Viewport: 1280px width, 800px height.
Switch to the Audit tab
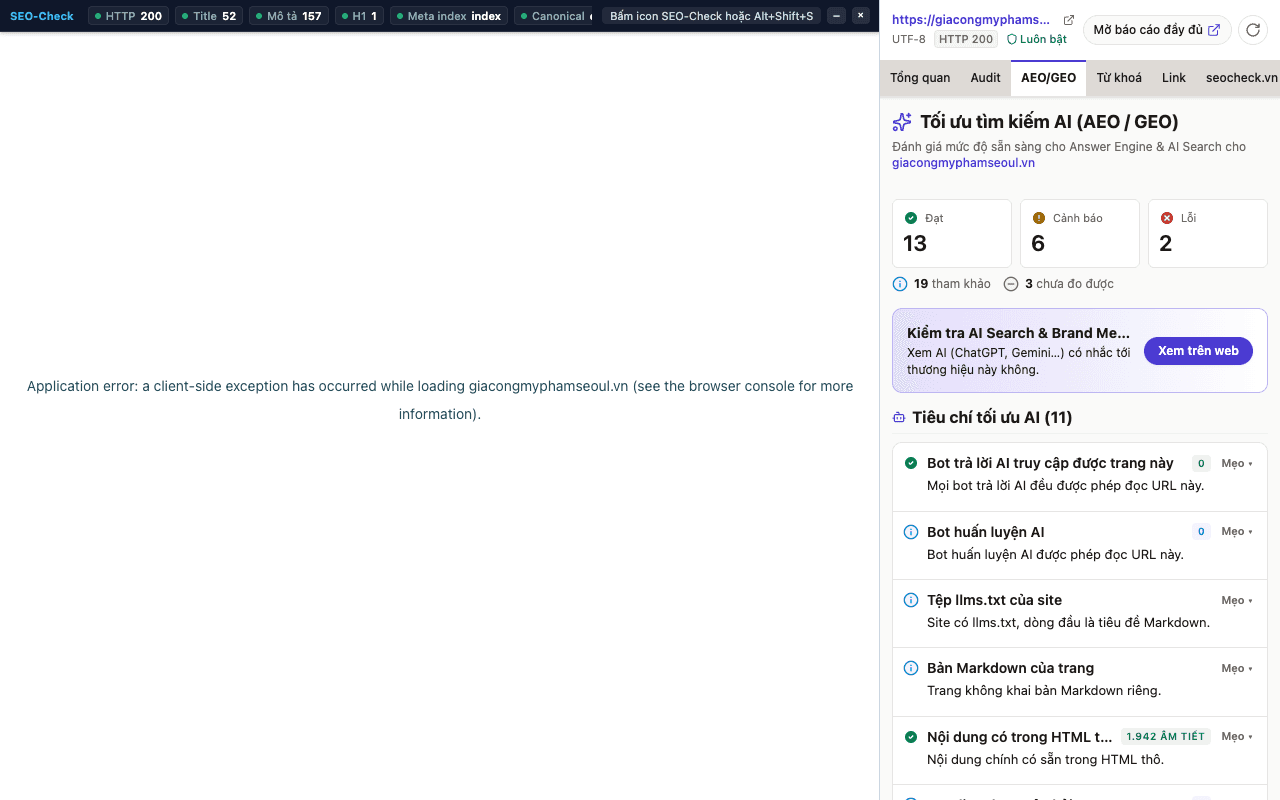coord(985,78)
